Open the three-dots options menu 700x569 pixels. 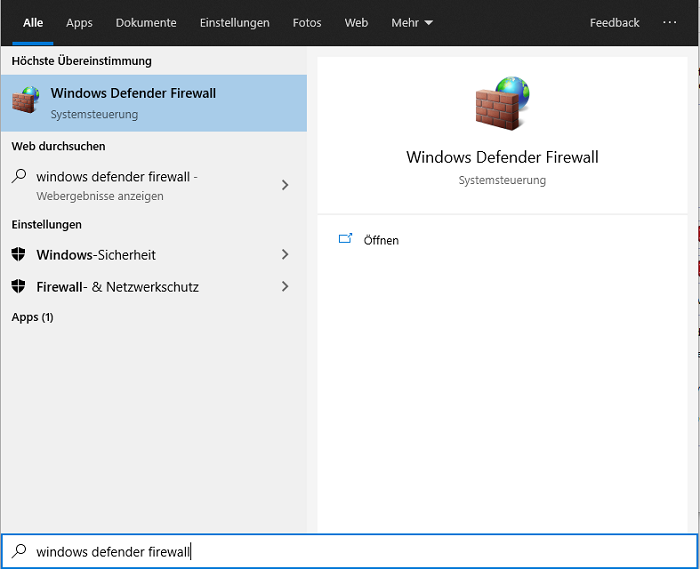(x=669, y=22)
